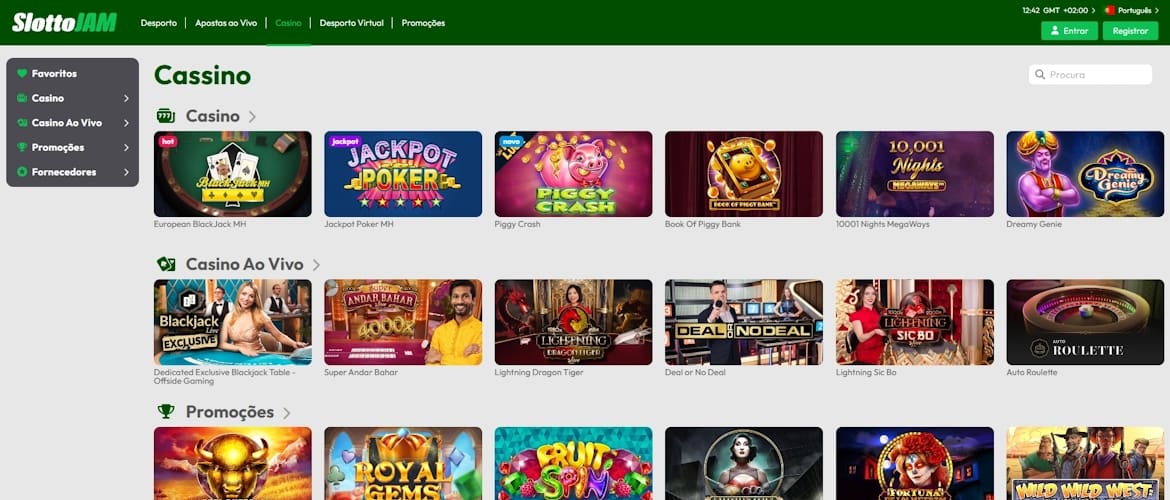
Task: Open the Português language dropdown
Action: (1132, 10)
